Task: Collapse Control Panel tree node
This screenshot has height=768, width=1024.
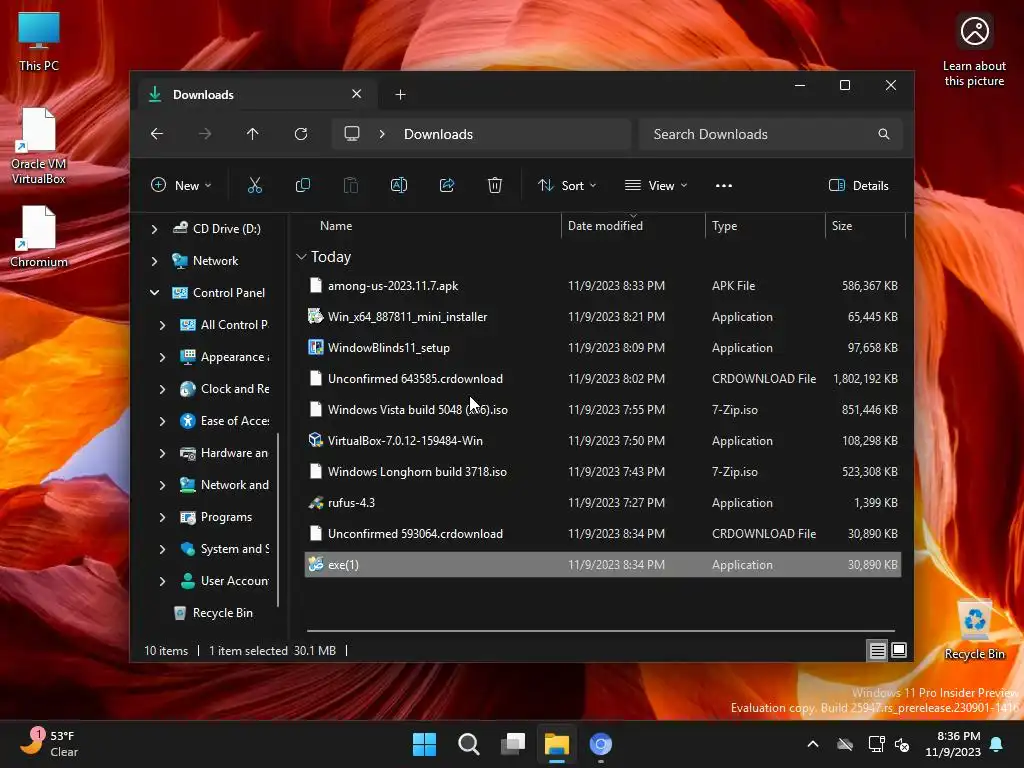Action: point(154,293)
